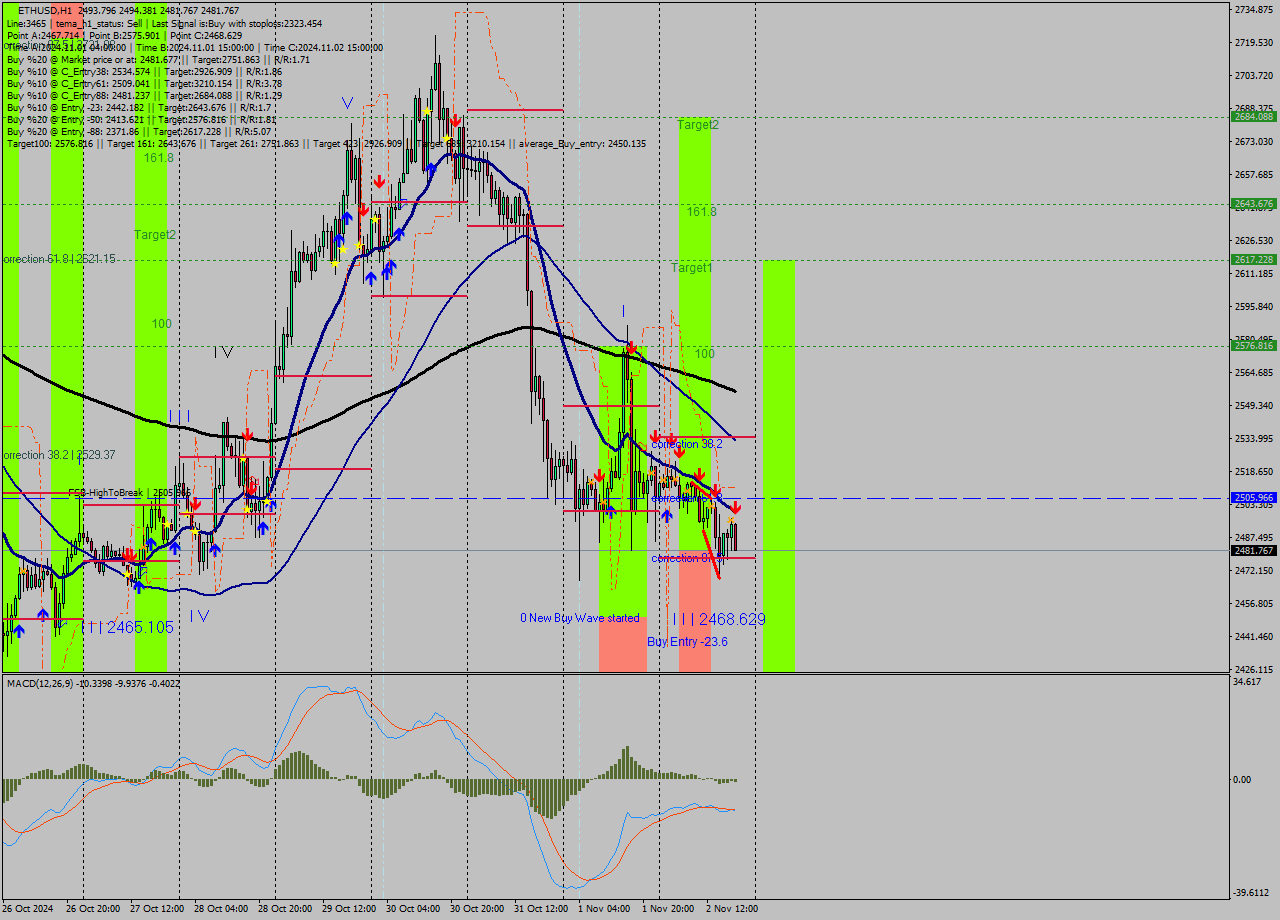Click the 'Buy Entry -23.6' label

point(687,642)
